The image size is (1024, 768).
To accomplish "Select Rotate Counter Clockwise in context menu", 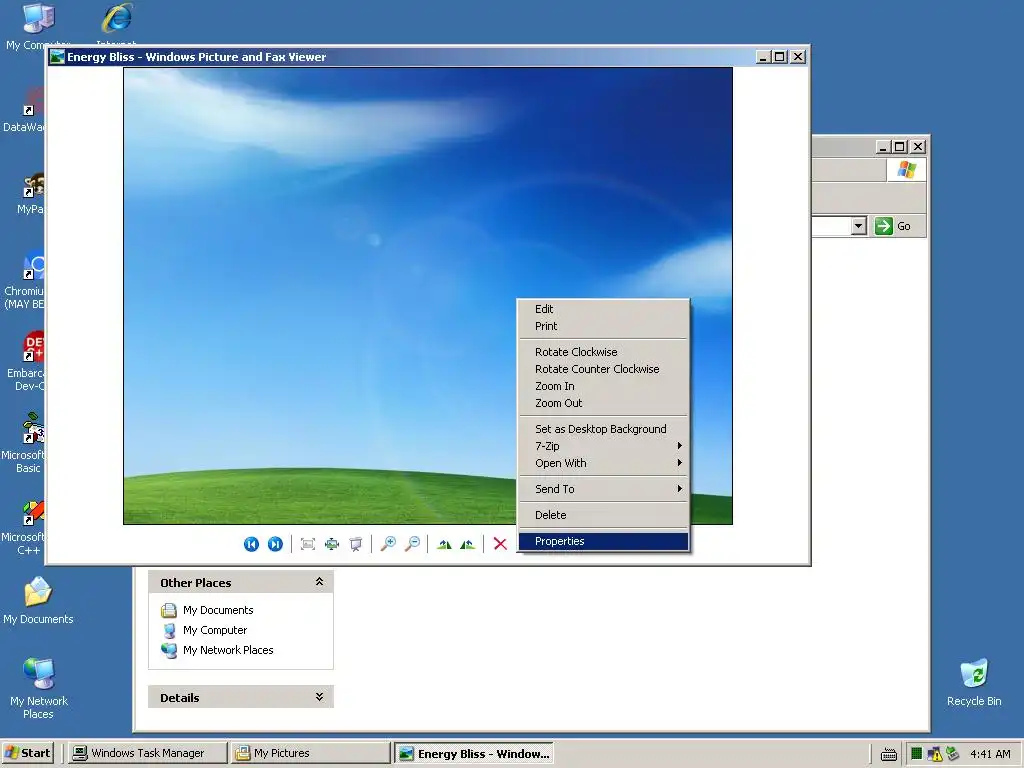I will (x=603, y=369).
